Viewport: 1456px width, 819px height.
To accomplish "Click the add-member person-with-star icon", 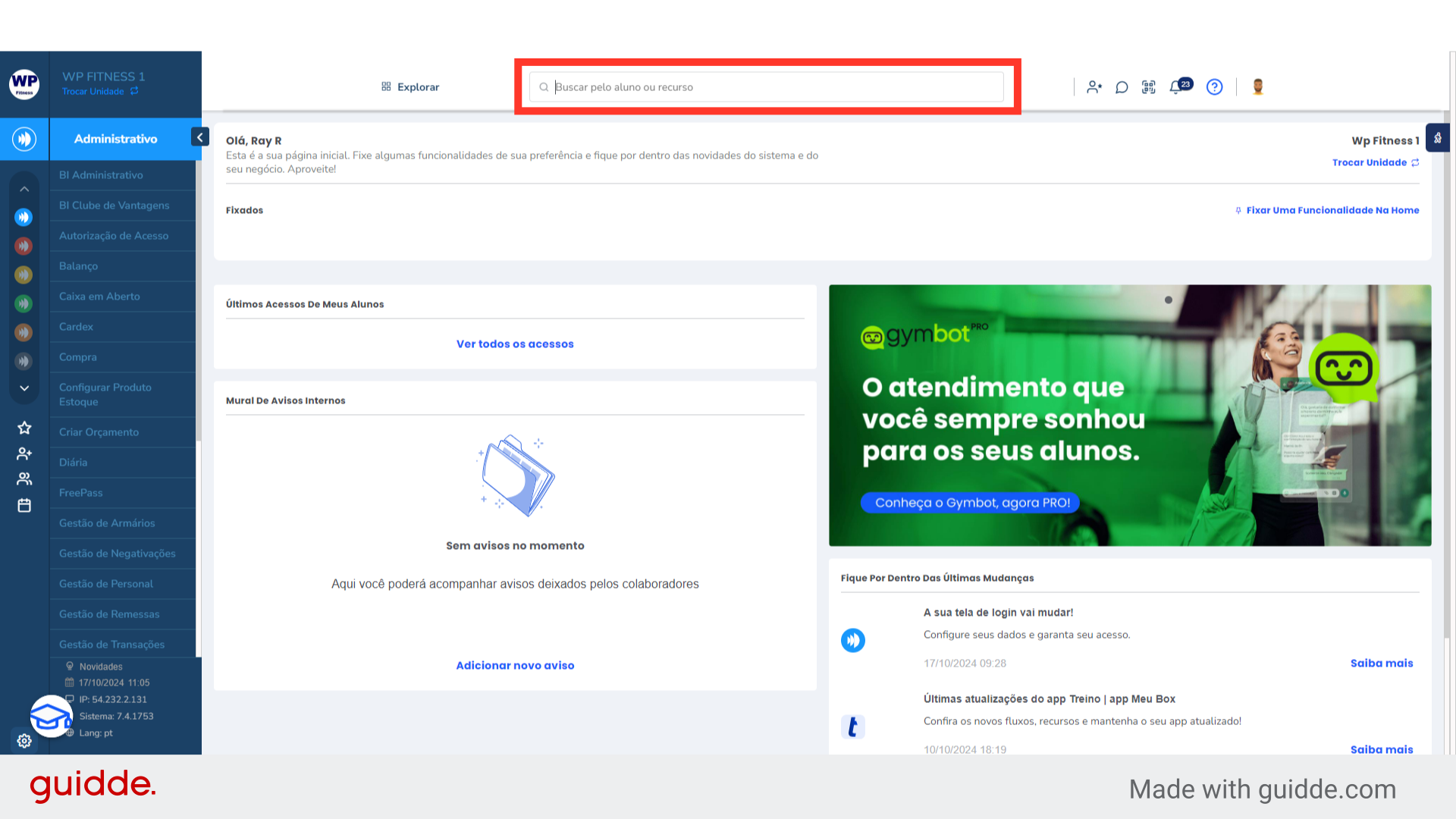I will [1094, 86].
